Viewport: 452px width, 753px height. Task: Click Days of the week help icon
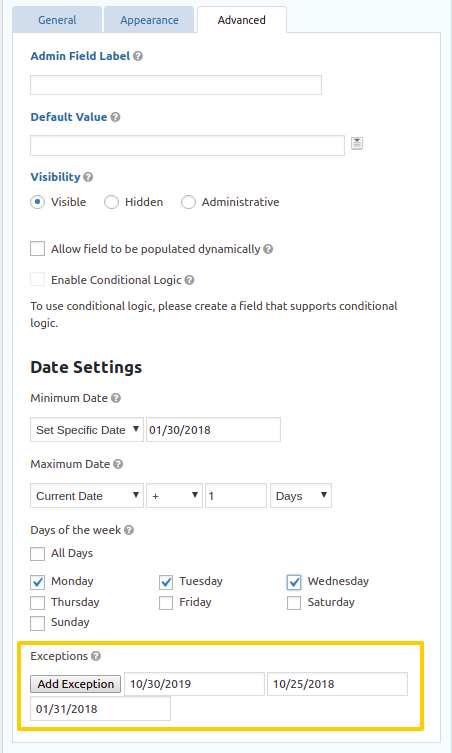[x=129, y=530]
